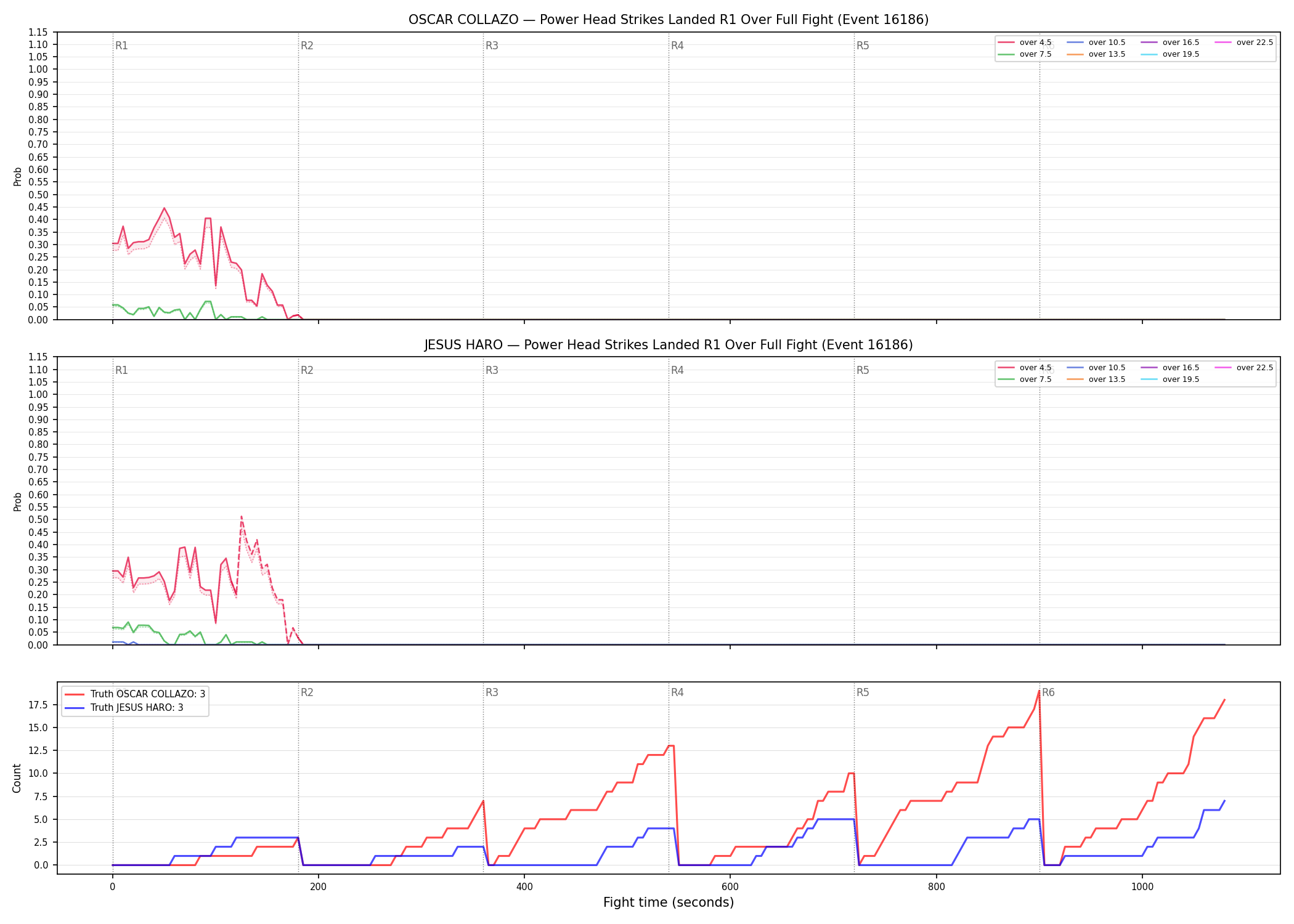
Task: Click the x-axis tick label 600
Action: point(730,887)
